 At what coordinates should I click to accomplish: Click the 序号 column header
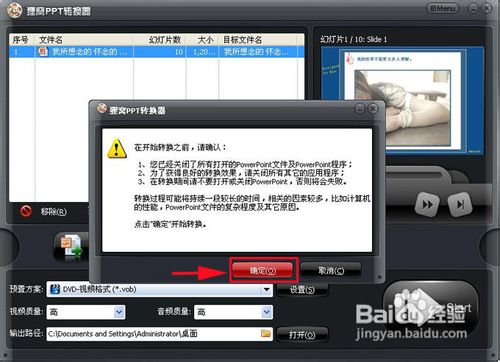click(x=22, y=40)
